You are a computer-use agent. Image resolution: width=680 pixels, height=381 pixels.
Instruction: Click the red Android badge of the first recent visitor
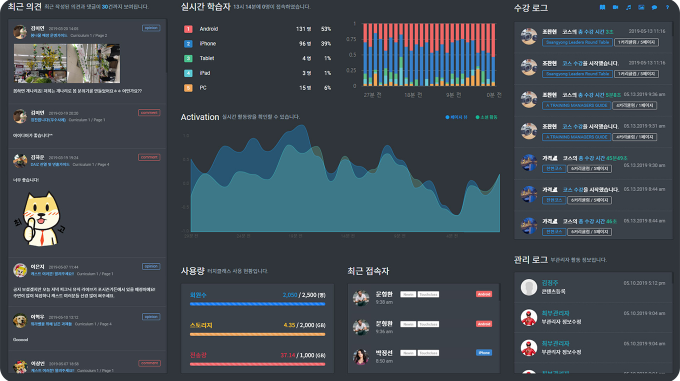484,294
